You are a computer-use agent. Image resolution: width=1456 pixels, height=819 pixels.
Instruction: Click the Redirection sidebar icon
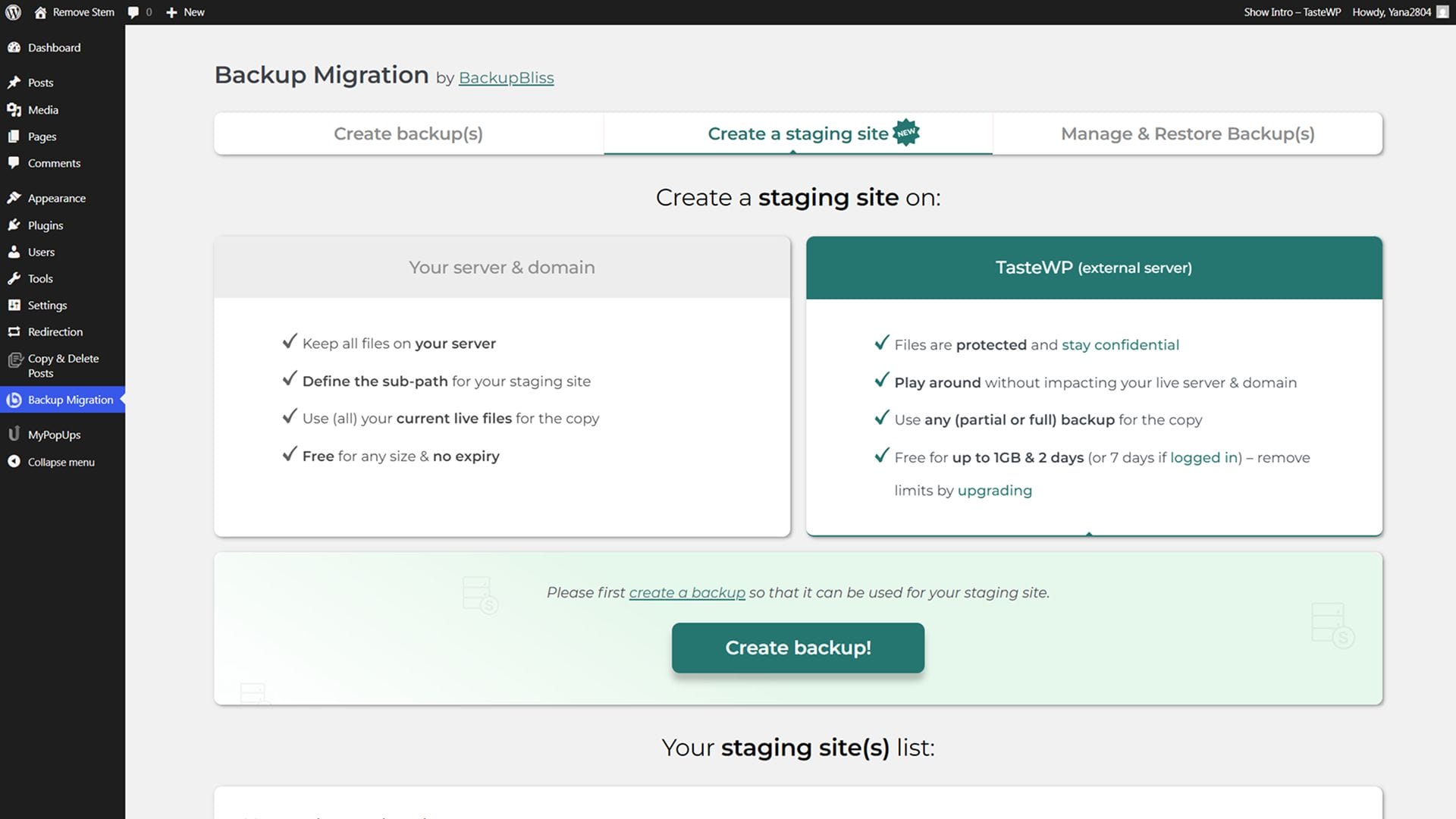pyautogui.click(x=14, y=331)
